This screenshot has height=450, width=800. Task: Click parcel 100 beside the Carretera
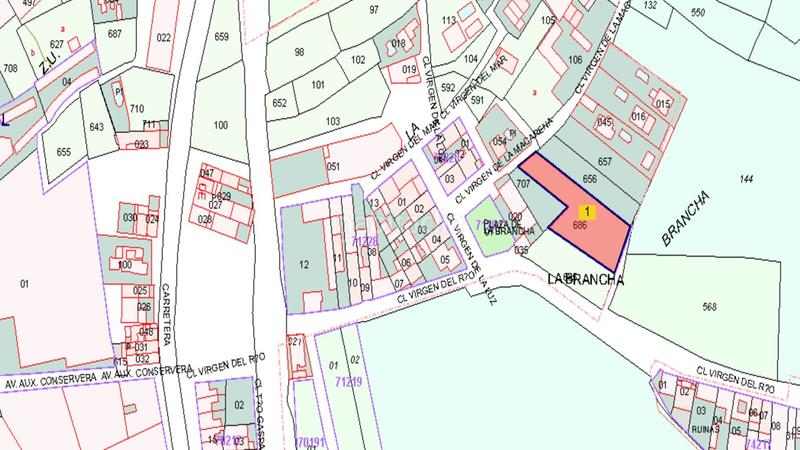pos(221,125)
